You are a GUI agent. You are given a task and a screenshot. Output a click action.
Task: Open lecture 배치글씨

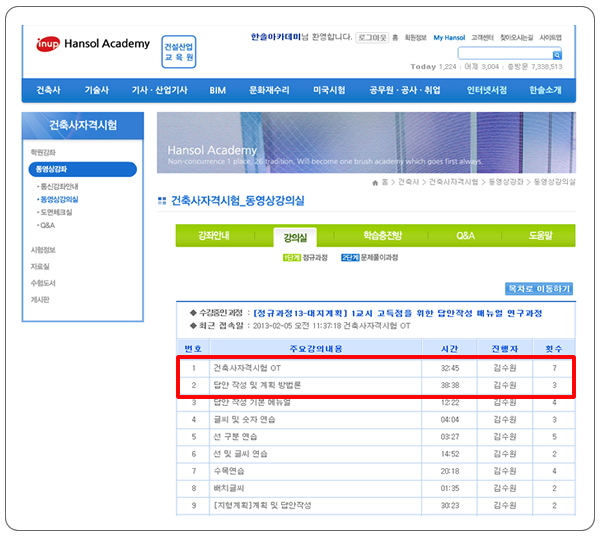(228, 488)
